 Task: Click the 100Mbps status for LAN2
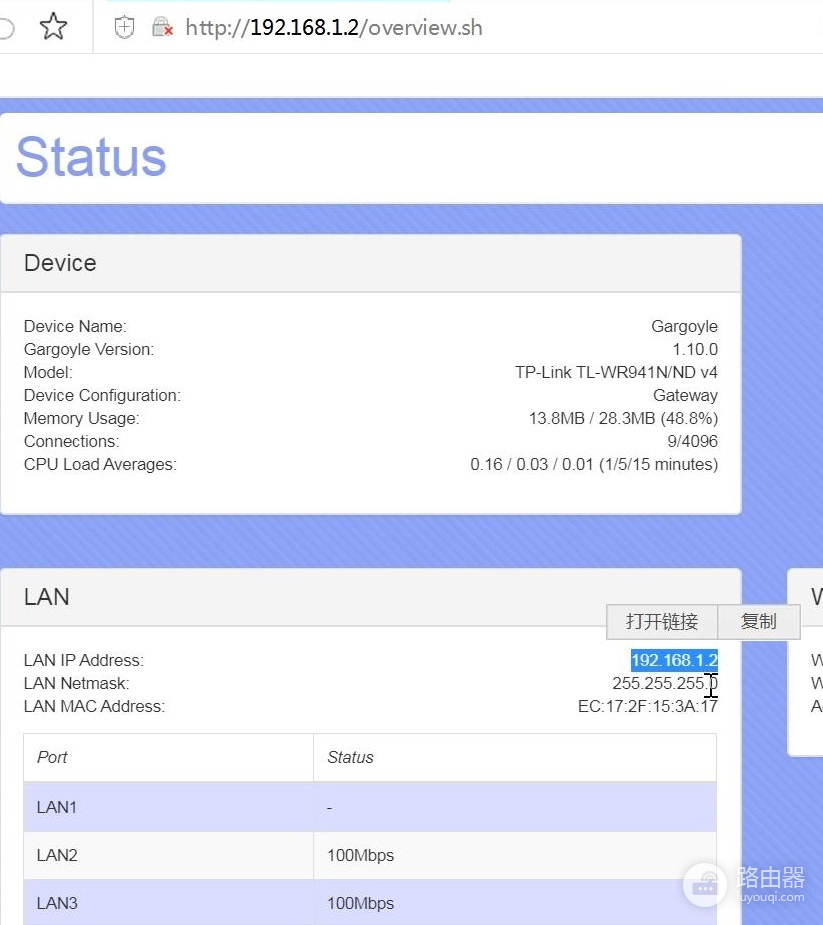360,855
